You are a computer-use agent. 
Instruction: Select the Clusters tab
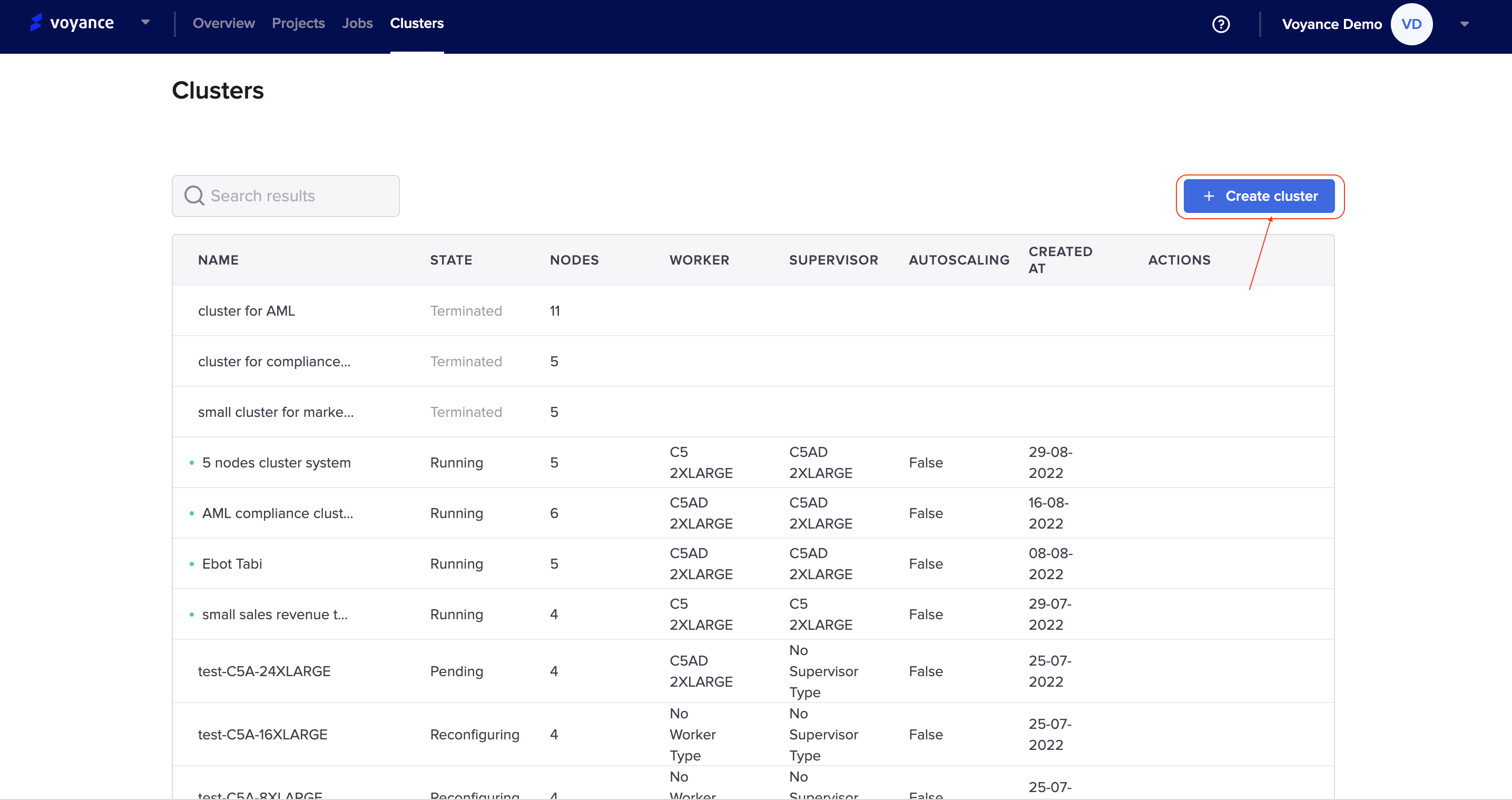[417, 23]
